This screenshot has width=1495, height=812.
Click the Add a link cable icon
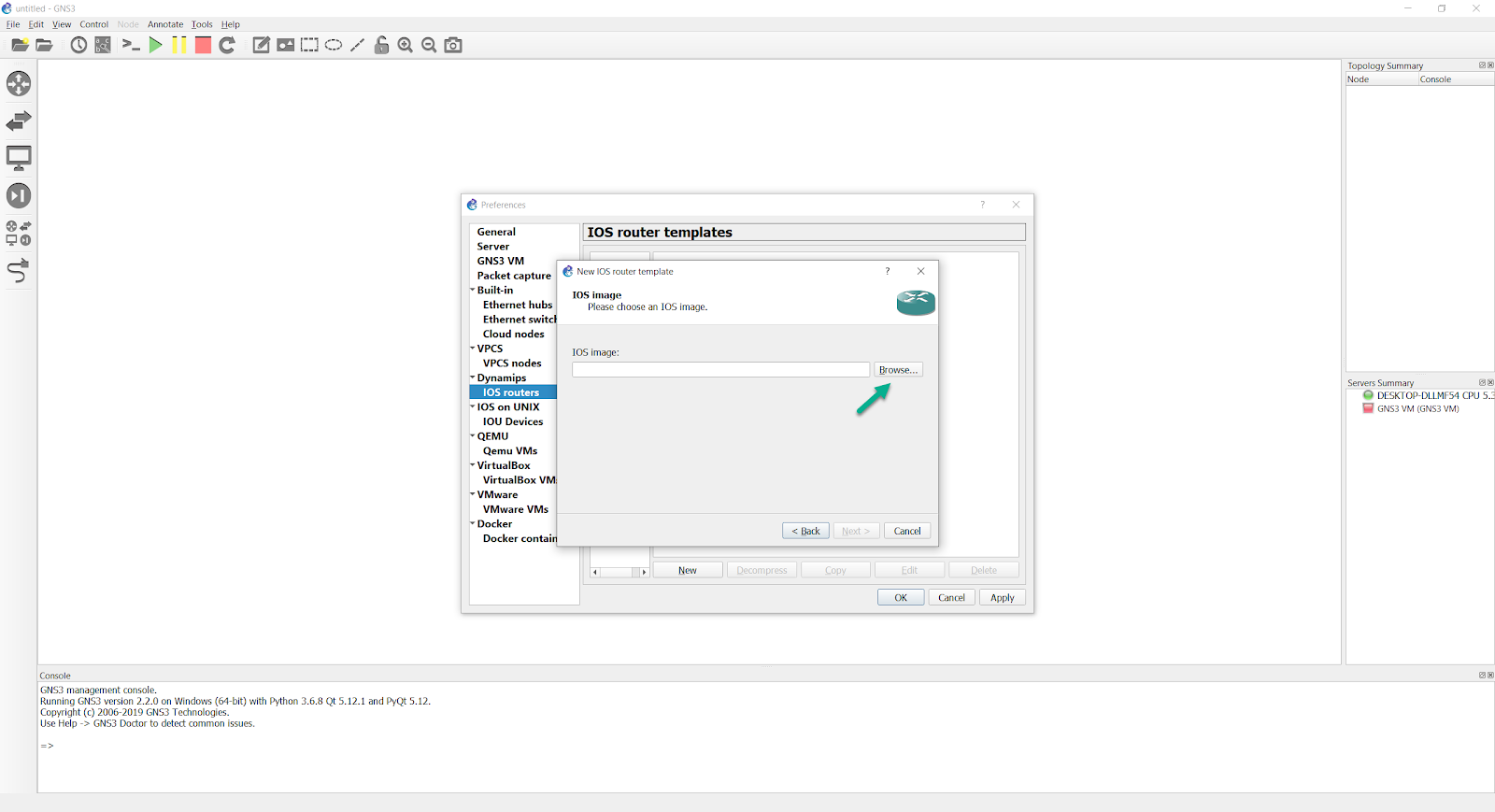coord(19,271)
